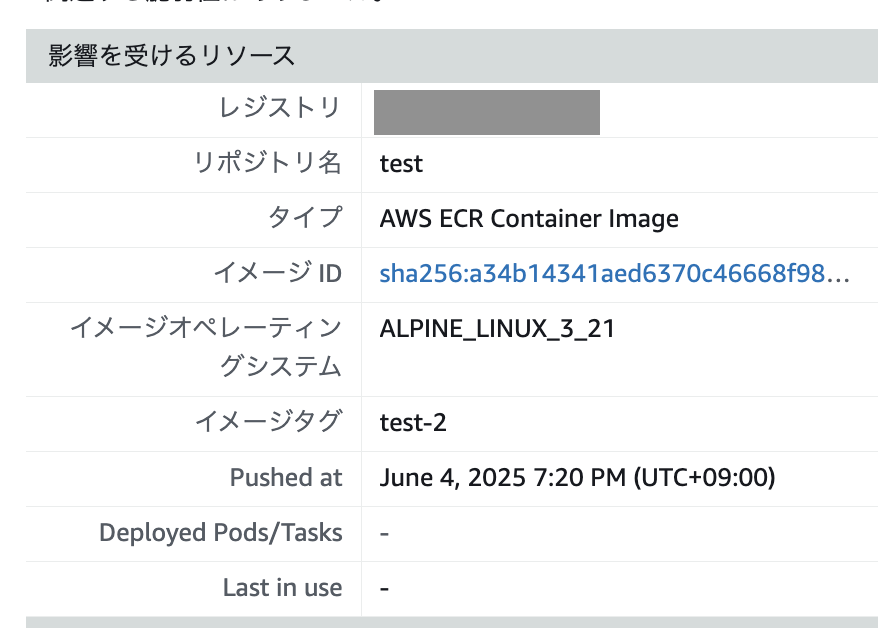The image size is (880, 628).
Task: Click the Pushed at row label
Action: click(x=286, y=478)
